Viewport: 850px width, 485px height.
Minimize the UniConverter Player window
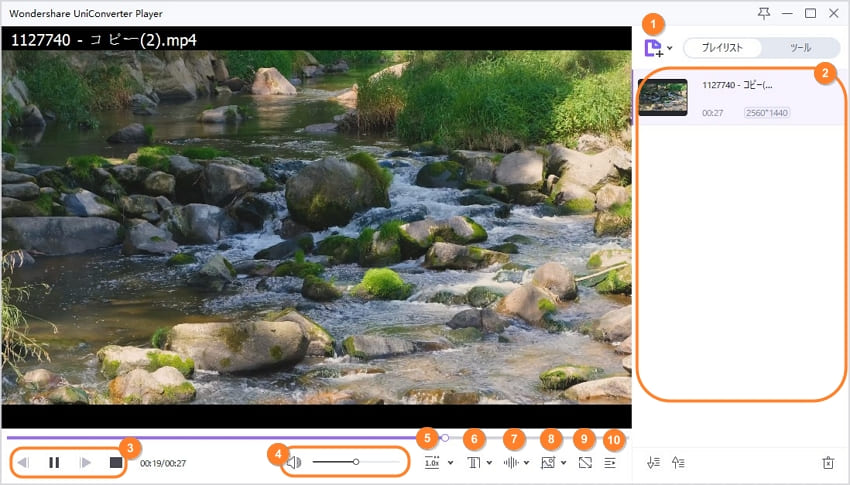click(x=787, y=14)
